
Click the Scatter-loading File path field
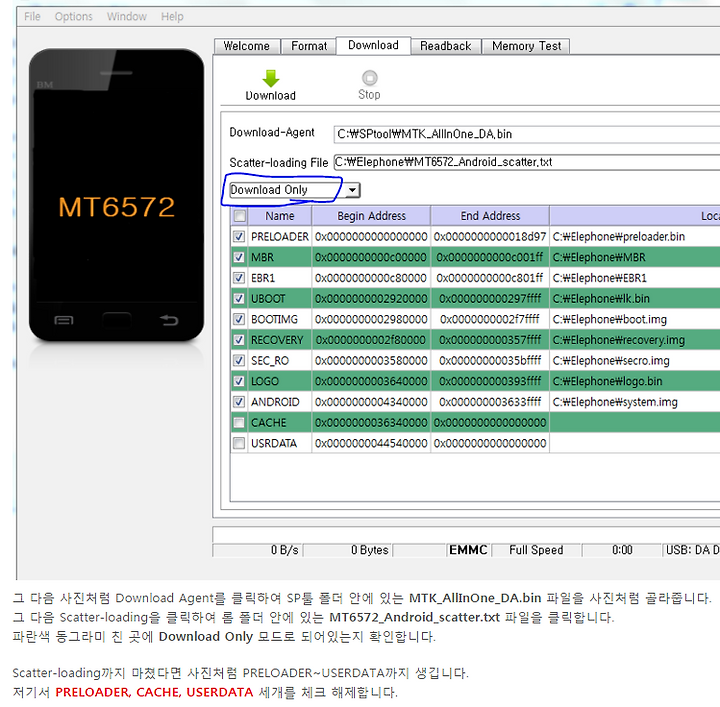pos(527,162)
